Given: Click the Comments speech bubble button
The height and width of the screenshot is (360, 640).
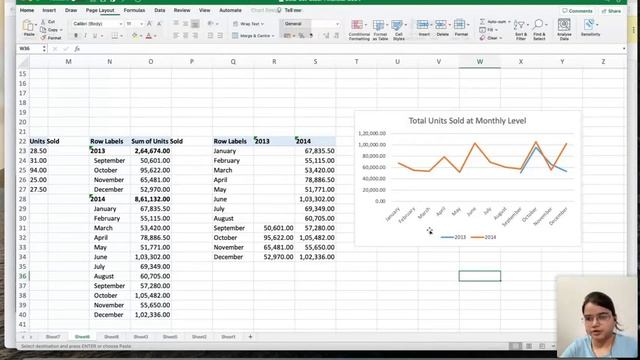Looking at the screenshot, I should [577, 11].
